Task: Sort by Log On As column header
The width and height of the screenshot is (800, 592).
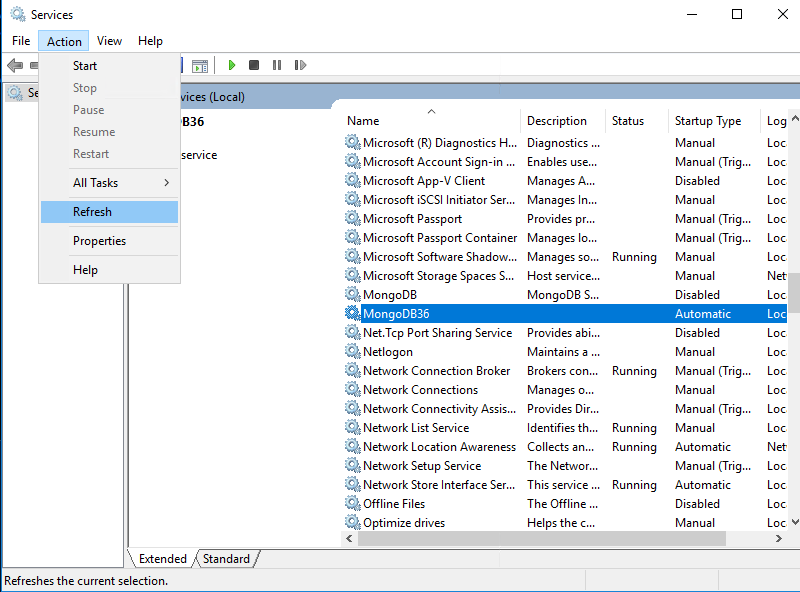Action: (x=774, y=121)
